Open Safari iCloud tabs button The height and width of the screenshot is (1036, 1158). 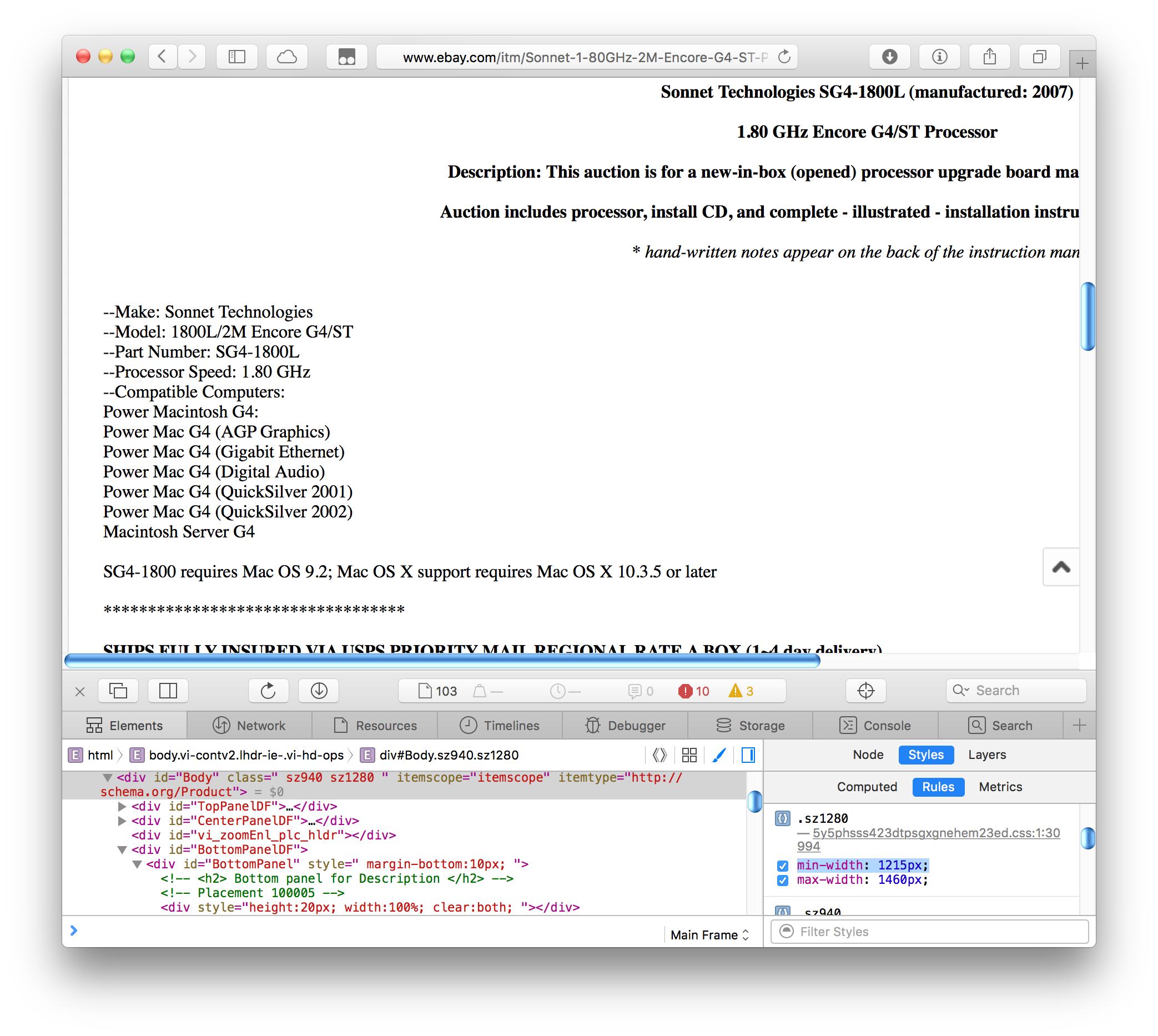[x=287, y=57]
